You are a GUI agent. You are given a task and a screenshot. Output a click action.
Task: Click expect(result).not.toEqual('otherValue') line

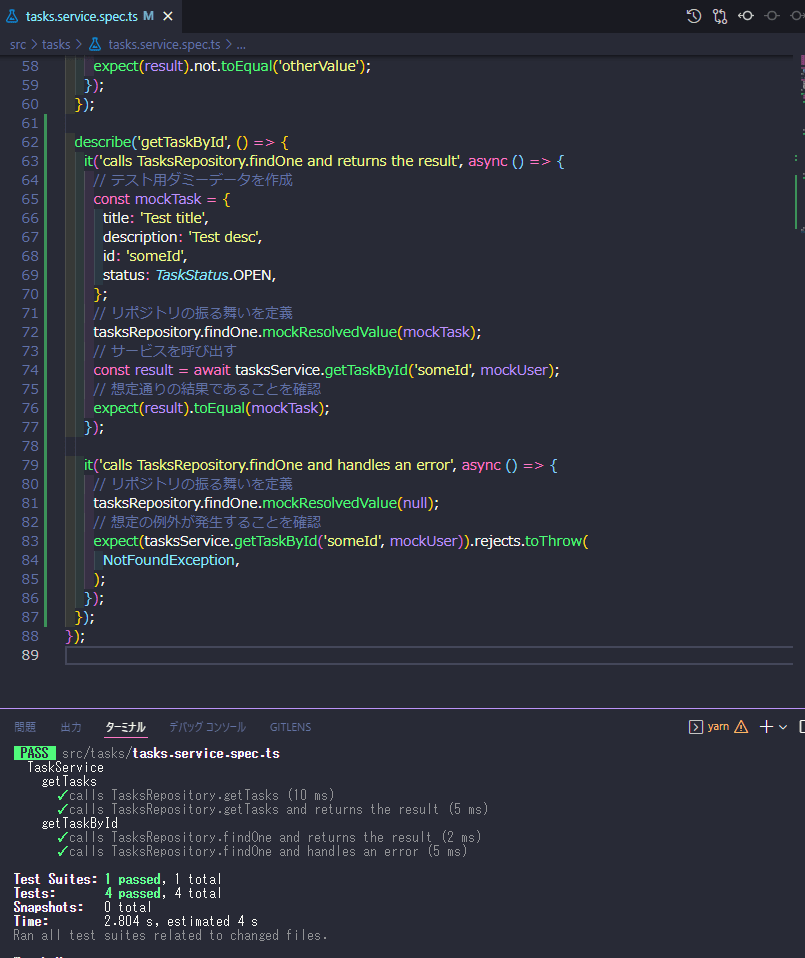point(232,66)
